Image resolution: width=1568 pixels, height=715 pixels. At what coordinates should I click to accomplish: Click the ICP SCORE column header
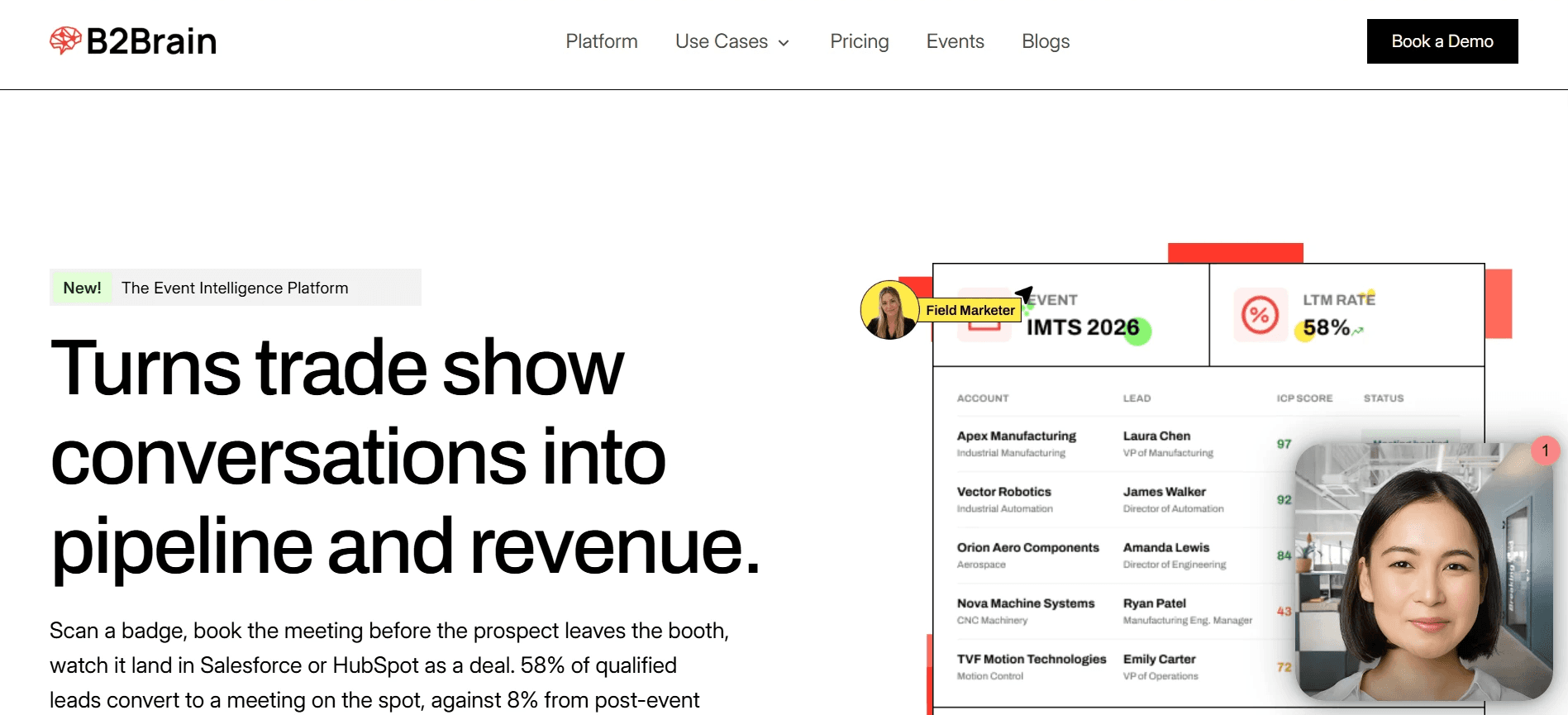(1304, 398)
